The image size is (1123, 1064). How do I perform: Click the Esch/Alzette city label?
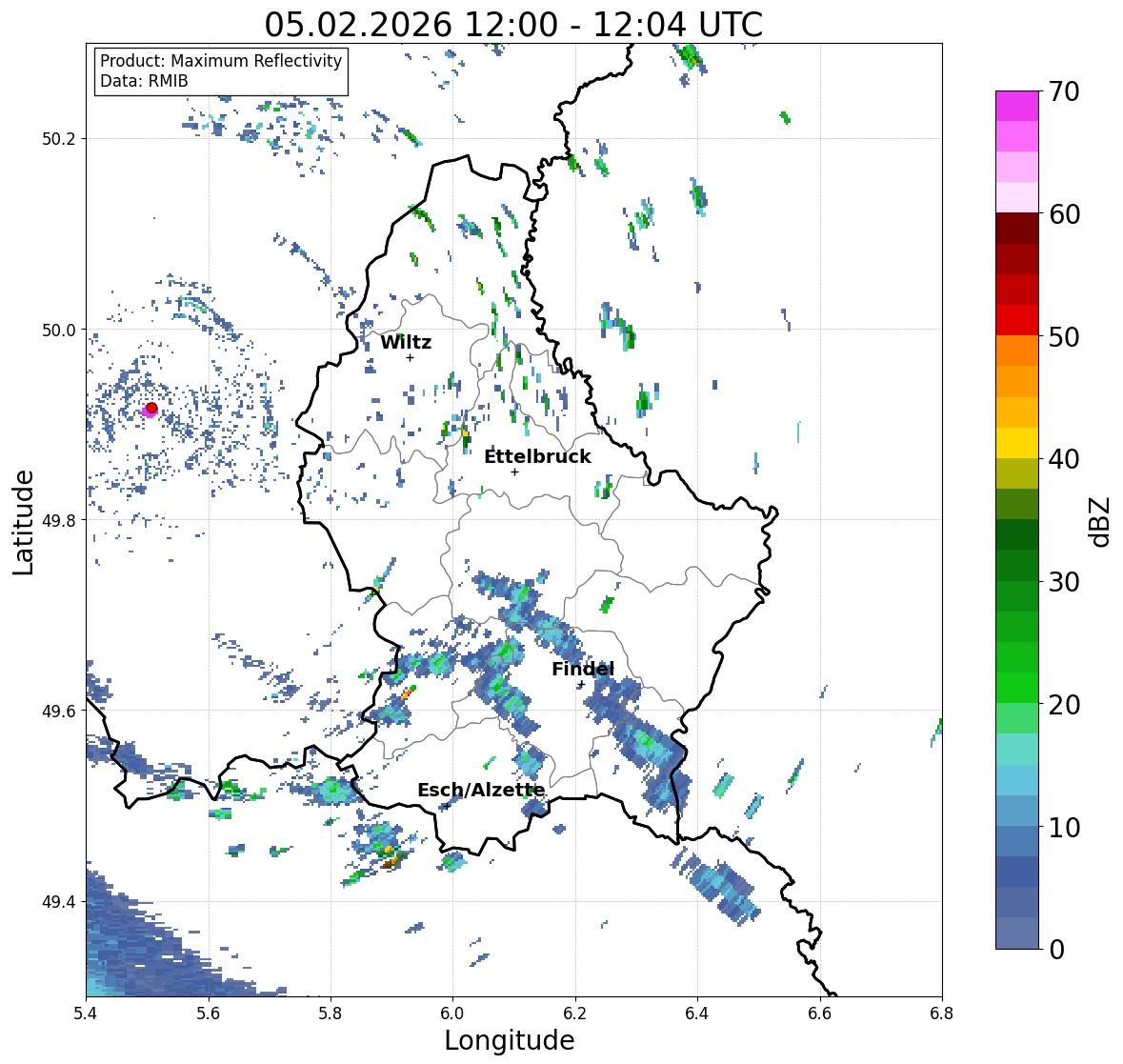pyautogui.click(x=481, y=791)
